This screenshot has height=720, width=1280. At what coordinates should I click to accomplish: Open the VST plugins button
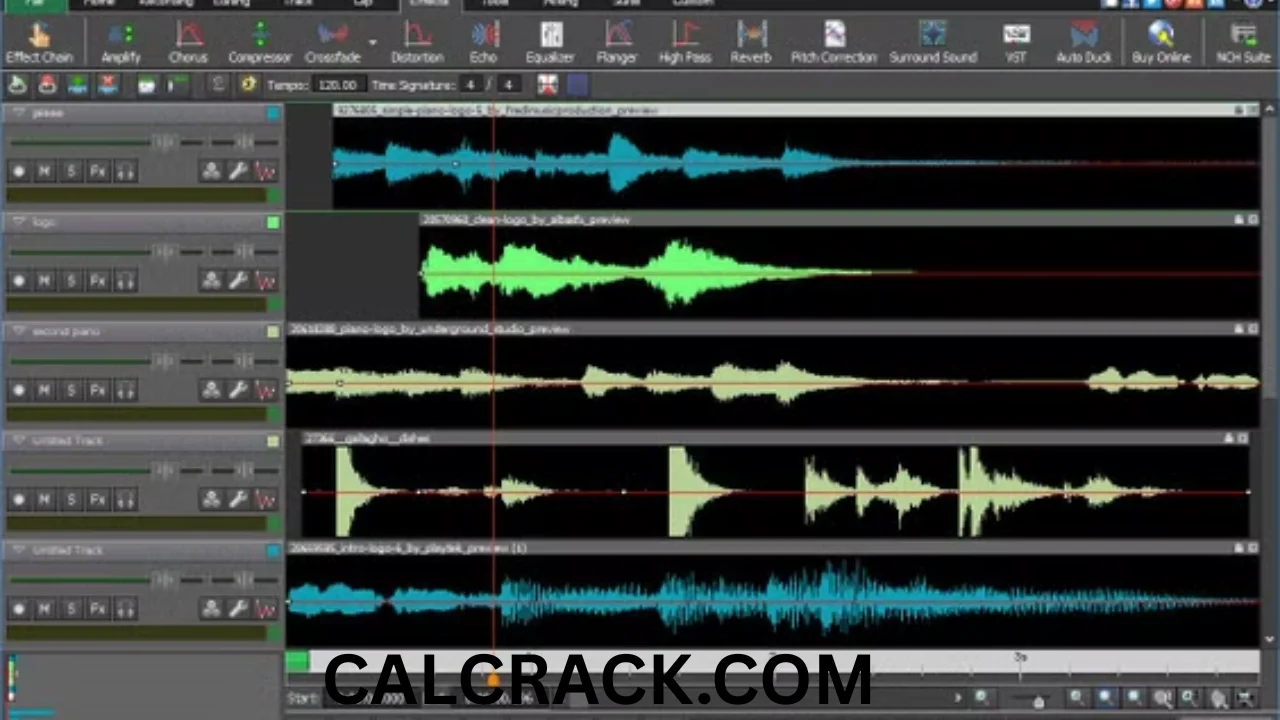pos(1016,43)
